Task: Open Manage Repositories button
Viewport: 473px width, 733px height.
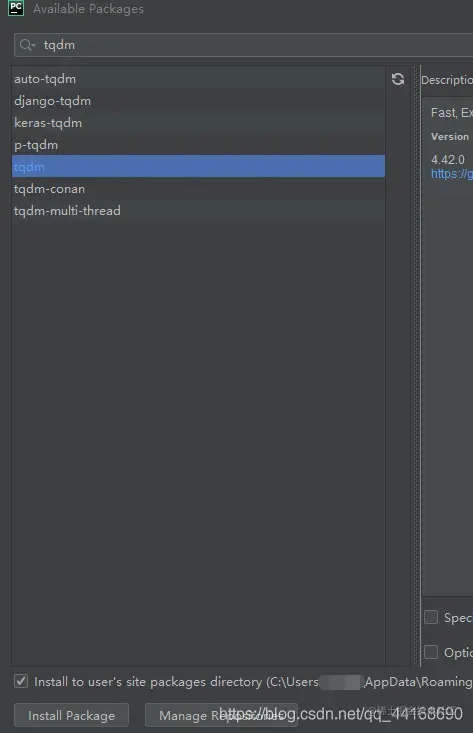Action: tap(221, 715)
